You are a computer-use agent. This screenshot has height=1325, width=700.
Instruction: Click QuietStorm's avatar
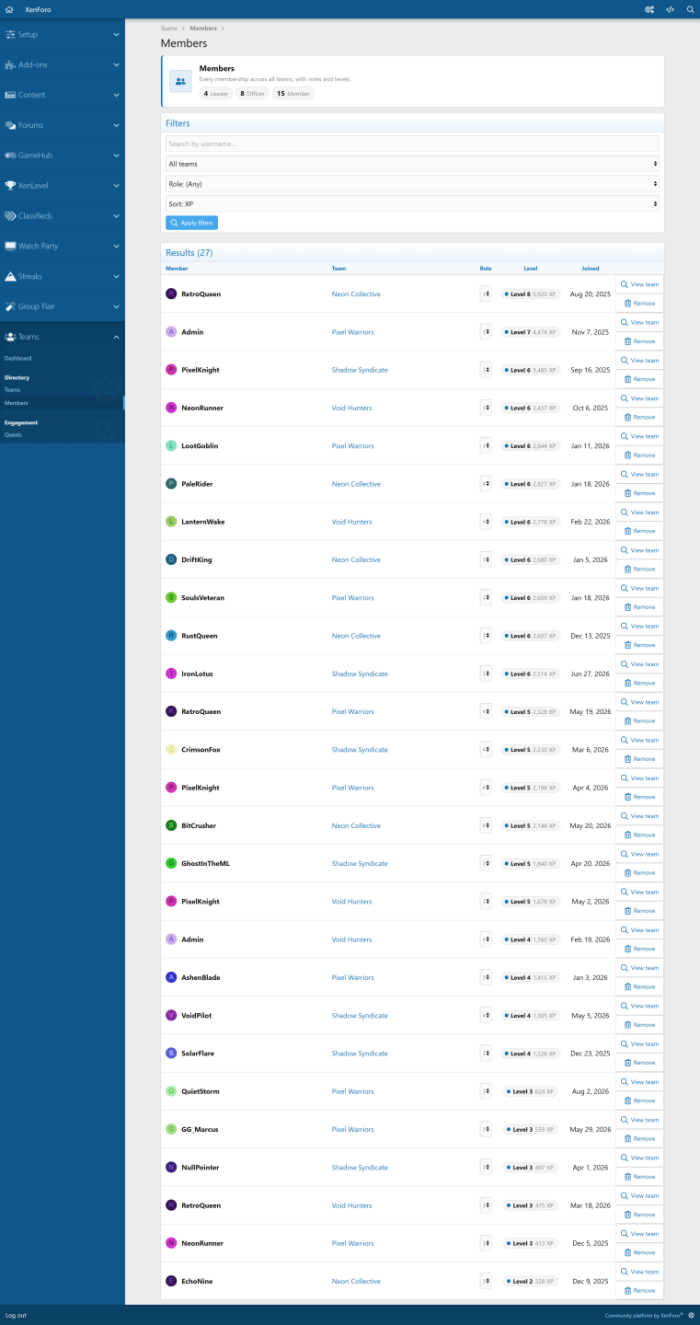pos(171,1092)
